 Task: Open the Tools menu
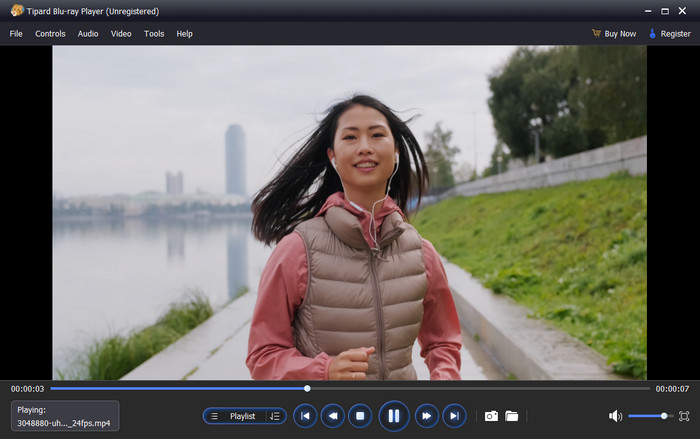pyautogui.click(x=154, y=33)
